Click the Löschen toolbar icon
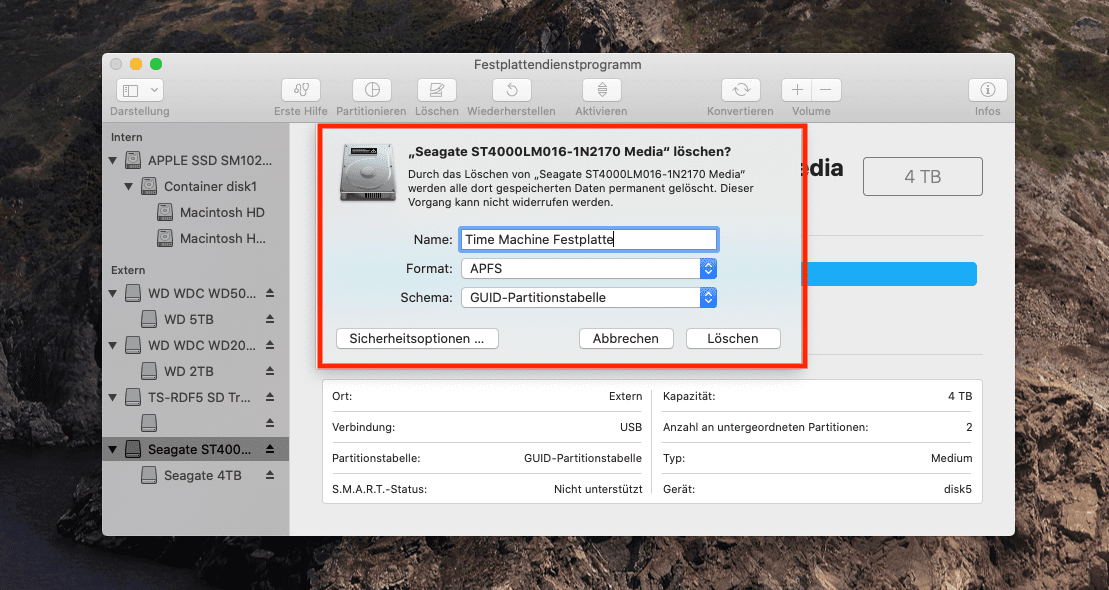 click(436, 90)
